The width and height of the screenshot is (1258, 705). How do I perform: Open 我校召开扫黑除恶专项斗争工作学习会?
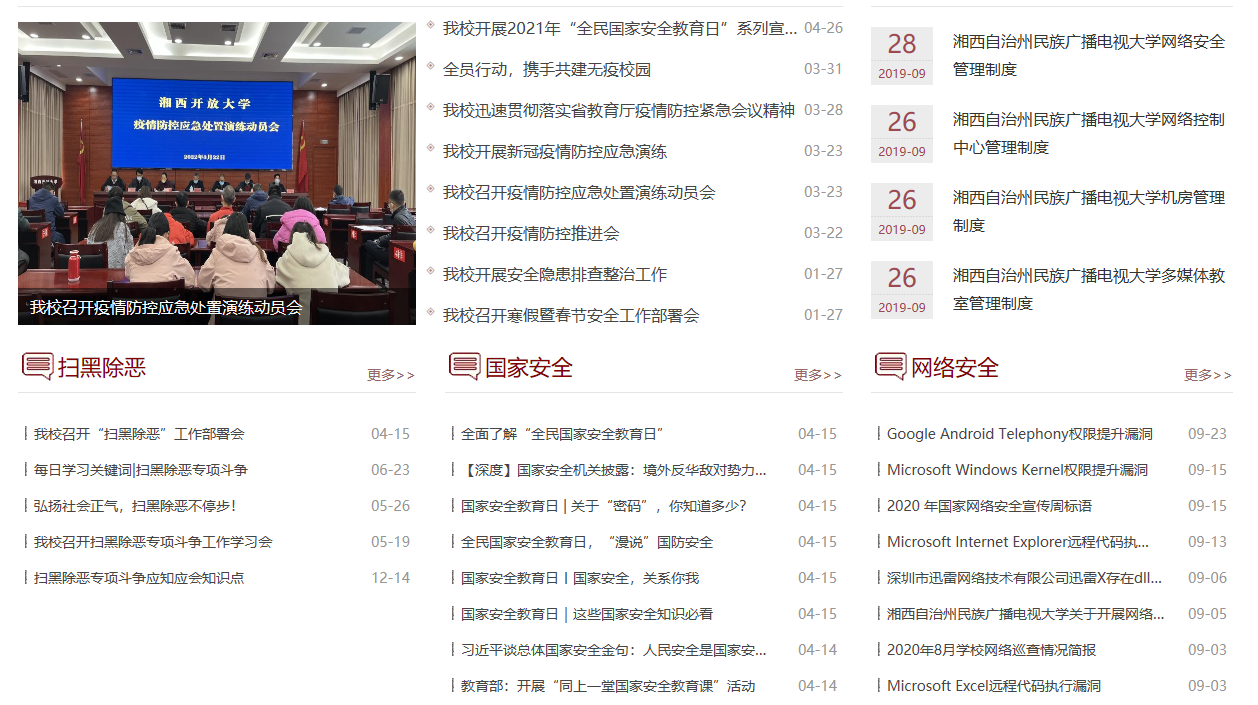(153, 542)
